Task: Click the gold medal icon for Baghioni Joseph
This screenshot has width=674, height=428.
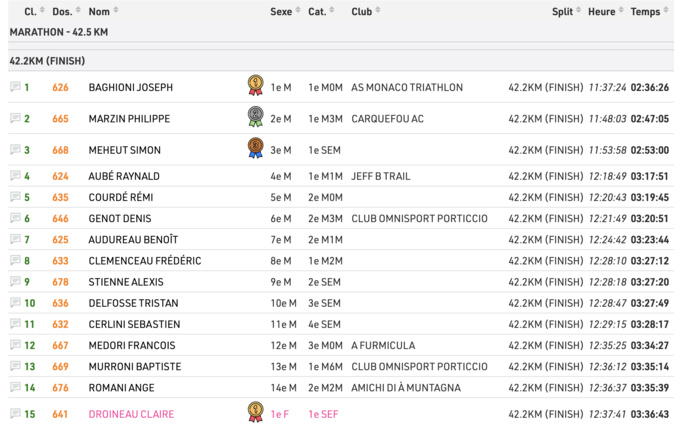Action: click(255, 86)
